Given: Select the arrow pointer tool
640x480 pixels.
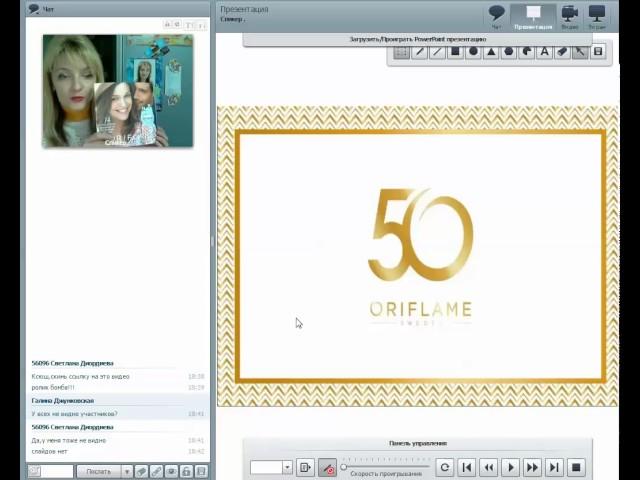Looking at the screenshot, I should point(580,52).
